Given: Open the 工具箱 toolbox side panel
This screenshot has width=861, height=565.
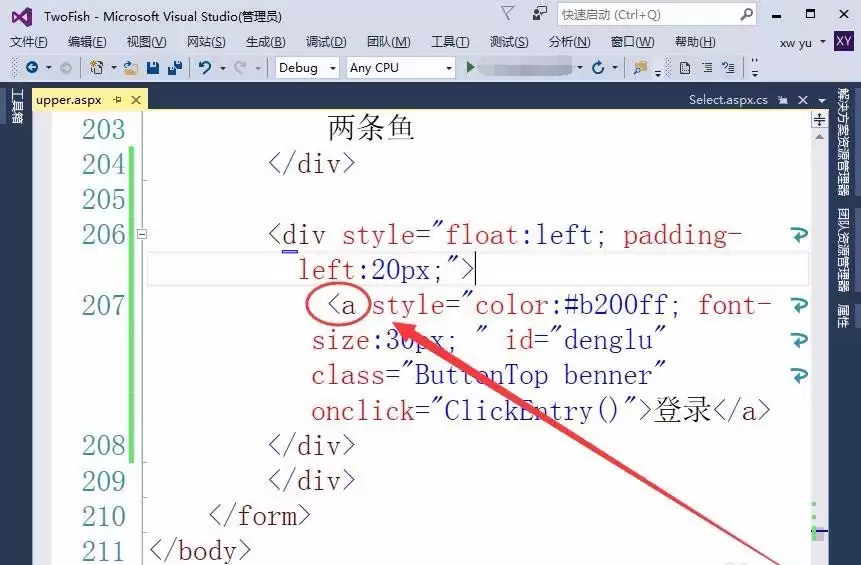Looking at the screenshot, I should [17, 107].
